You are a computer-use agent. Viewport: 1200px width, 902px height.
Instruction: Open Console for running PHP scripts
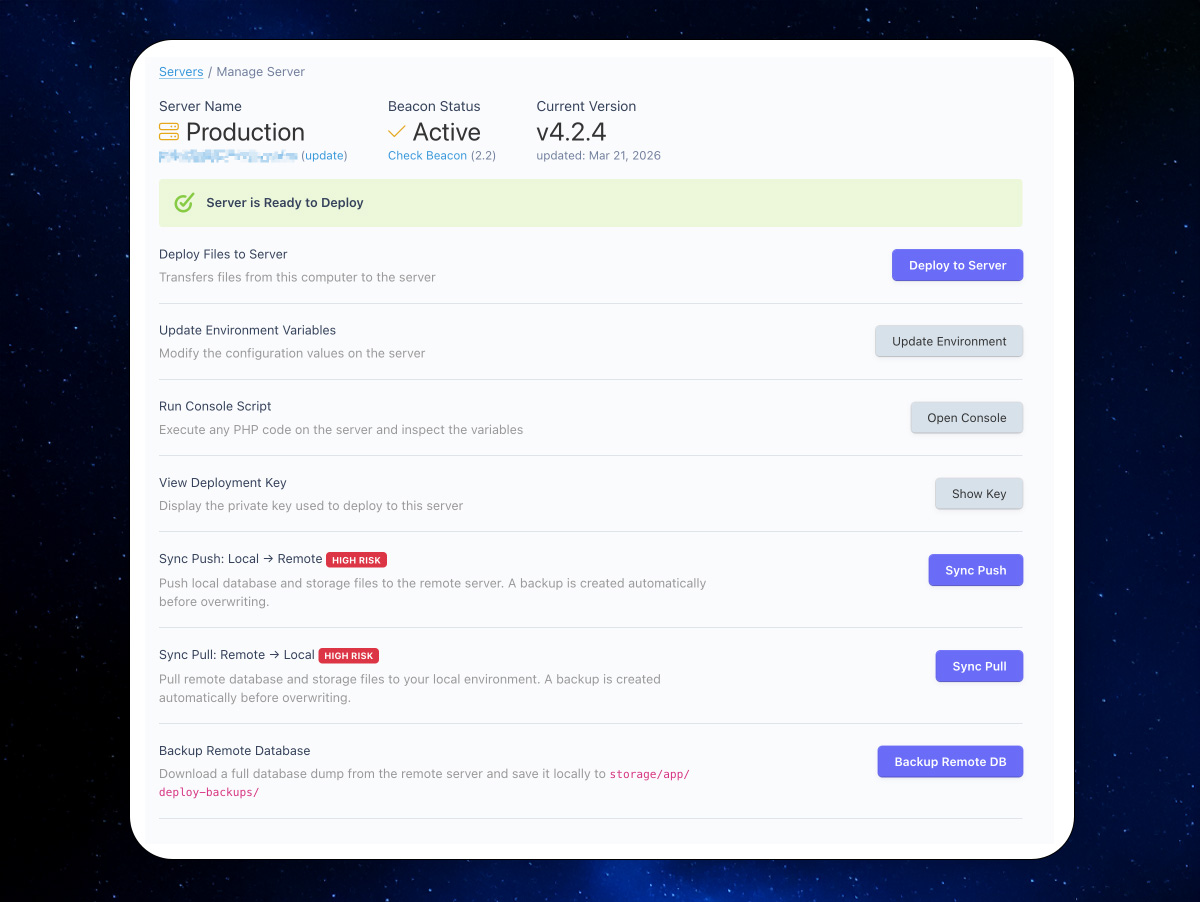tap(966, 418)
